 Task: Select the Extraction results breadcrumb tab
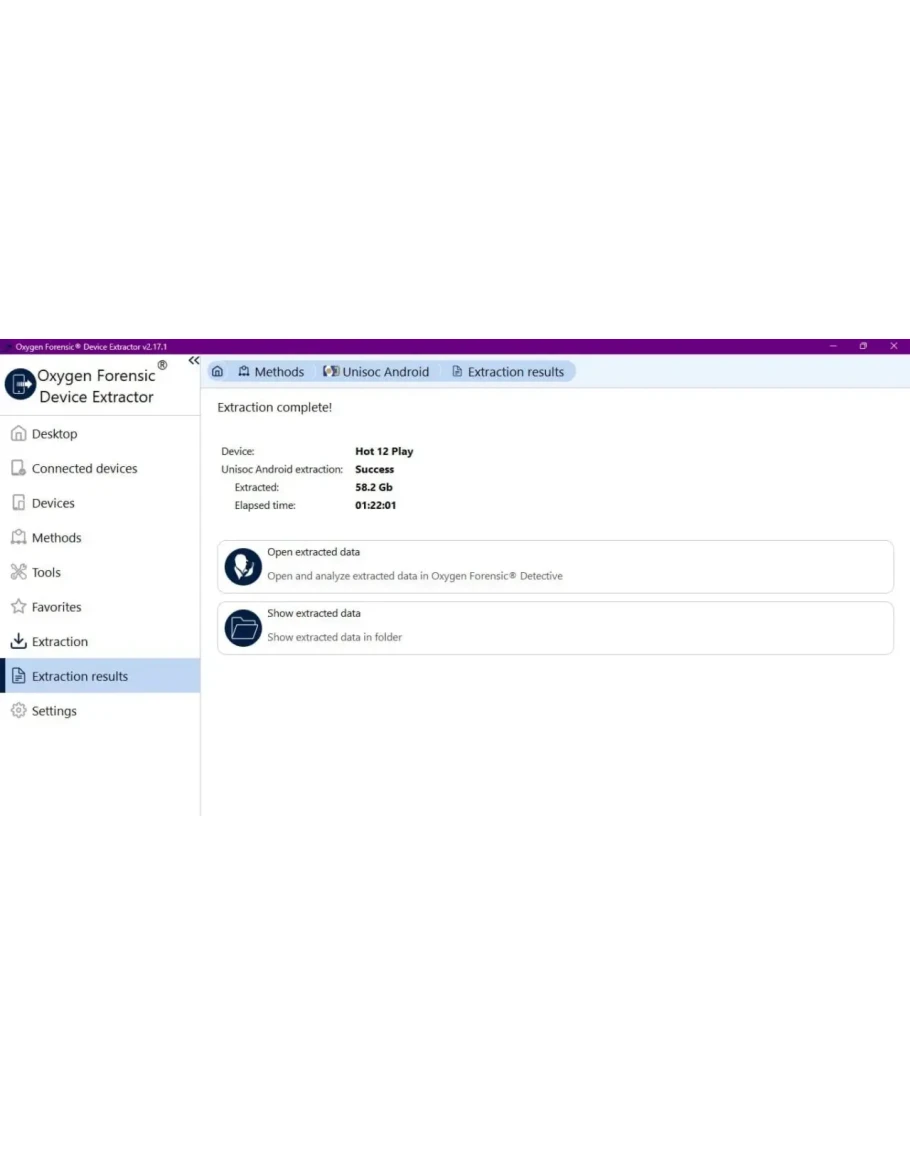pos(508,372)
